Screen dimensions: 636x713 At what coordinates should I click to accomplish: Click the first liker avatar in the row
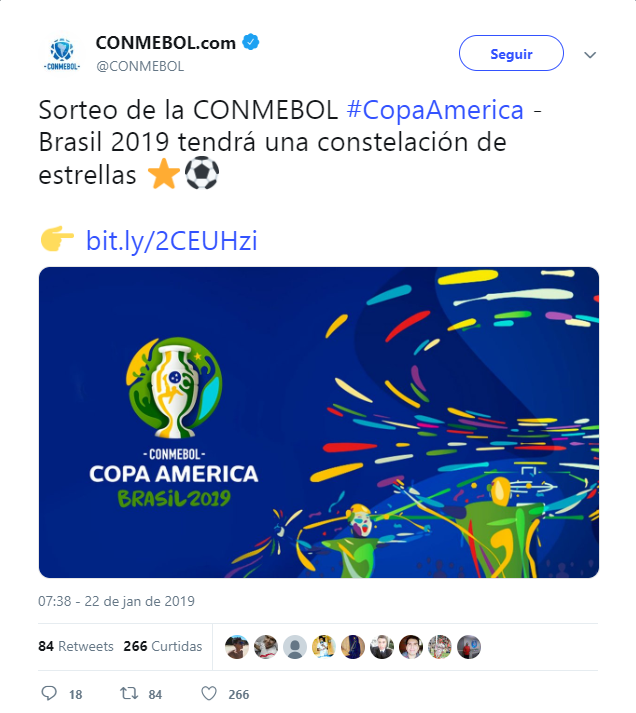pos(237,647)
